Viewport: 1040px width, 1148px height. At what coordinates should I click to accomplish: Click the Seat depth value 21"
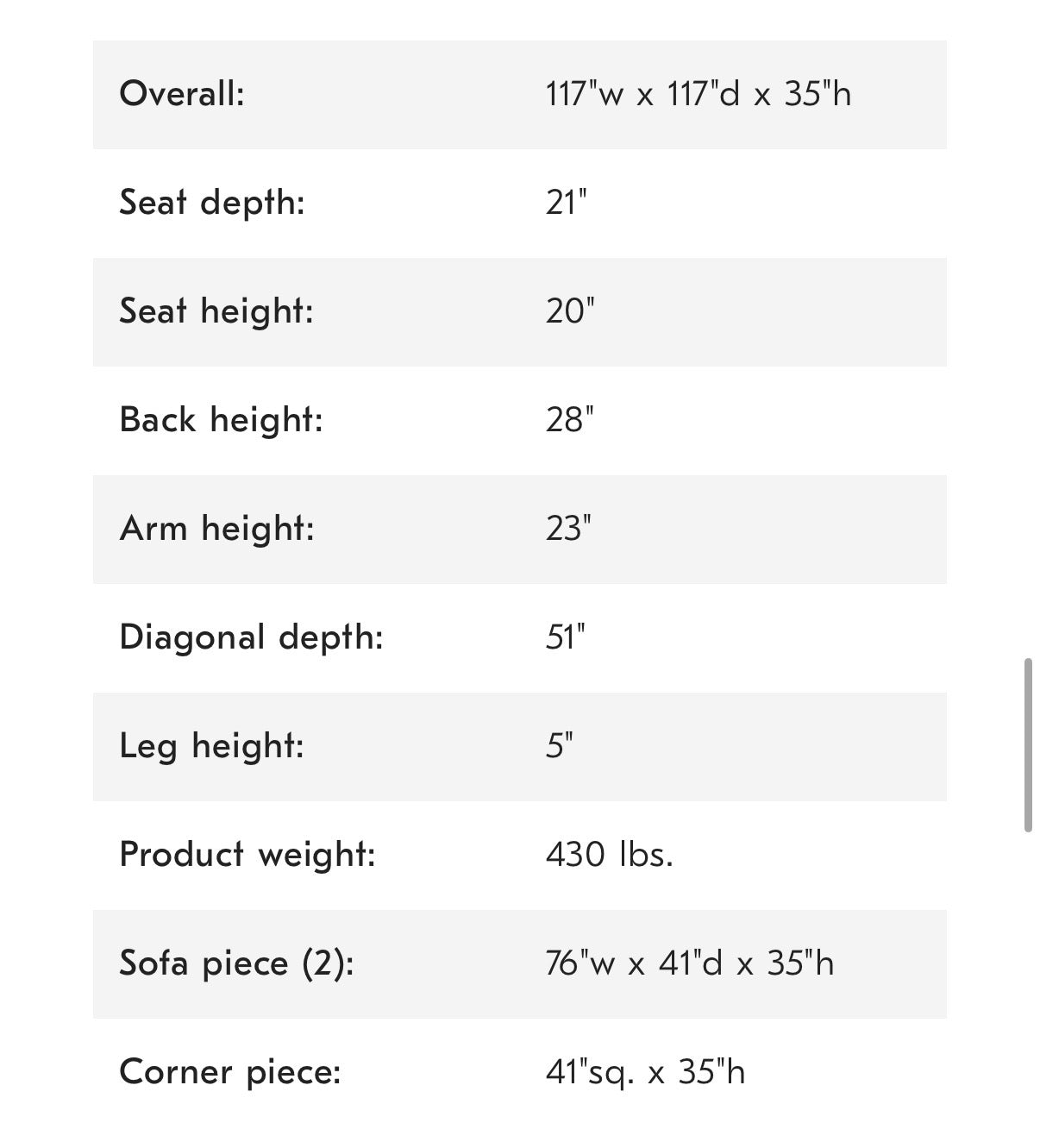pos(566,203)
